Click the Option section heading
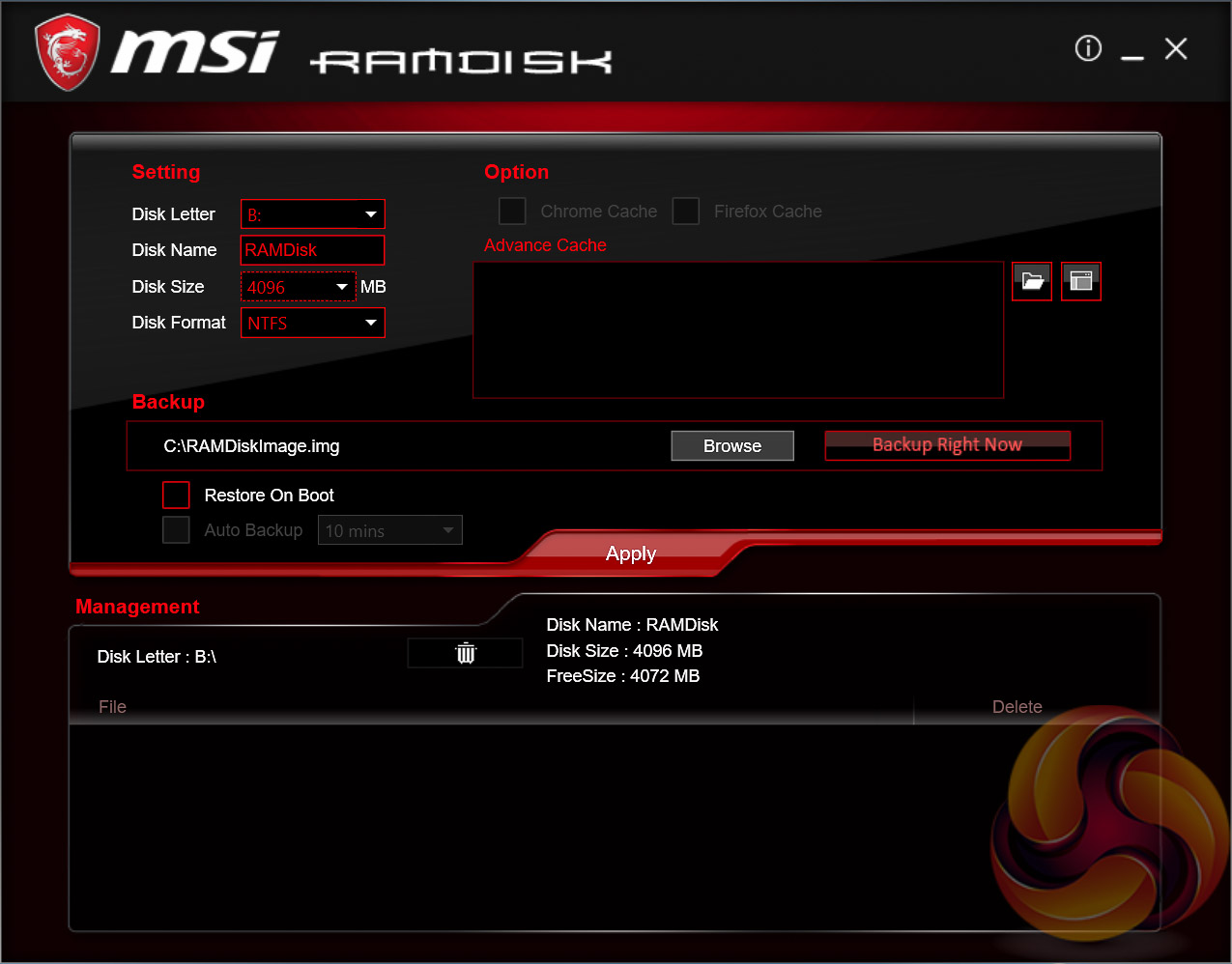The height and width of the screenshot is (964, 1232). [x=517, y=172]
